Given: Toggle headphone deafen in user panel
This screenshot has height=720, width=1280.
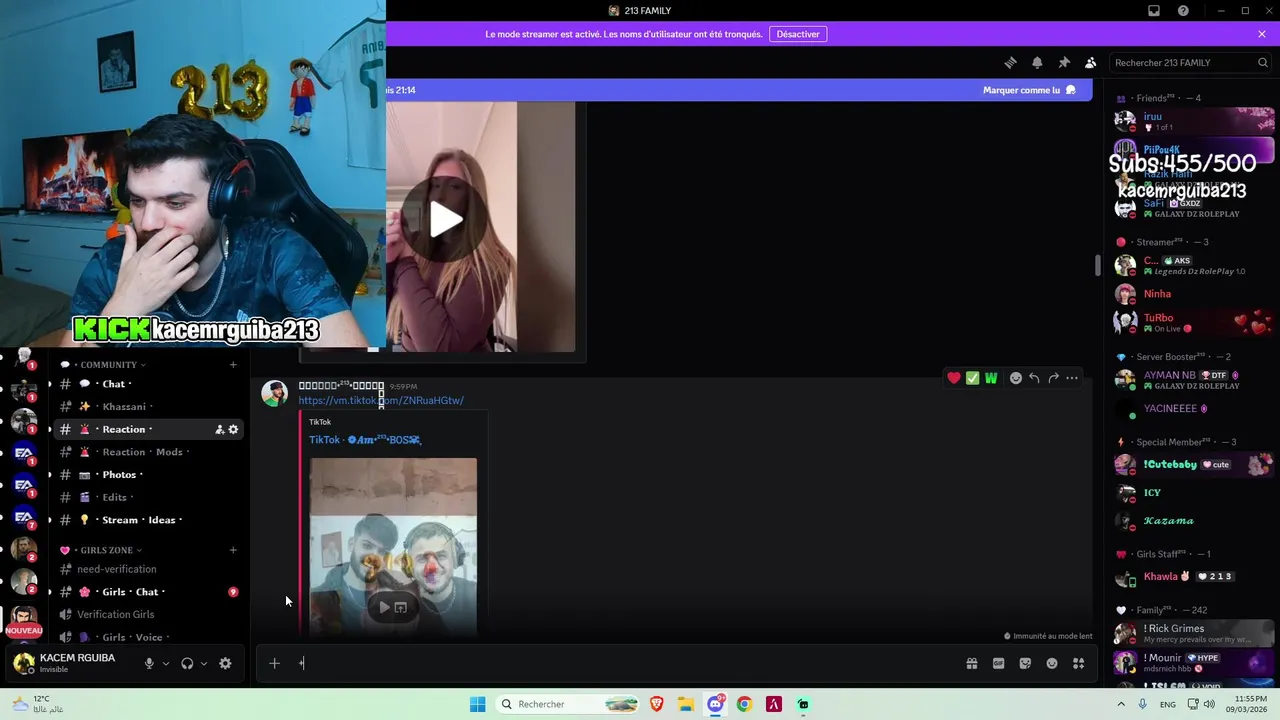Looking at the screenshot, I should pyautogui.click(x=187, y=663).
